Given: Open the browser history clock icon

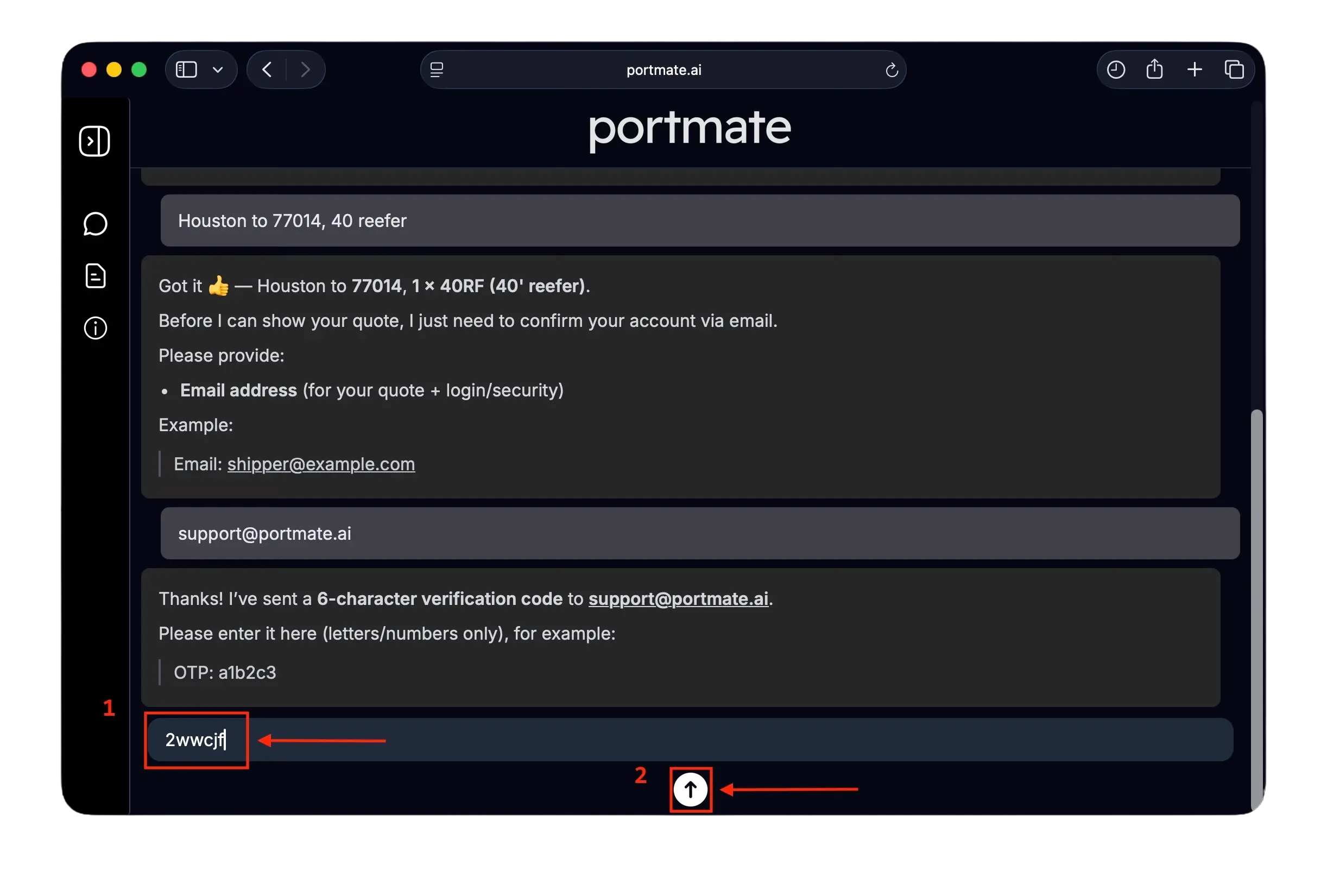Looking at the screenshot, I should 1115,70.
